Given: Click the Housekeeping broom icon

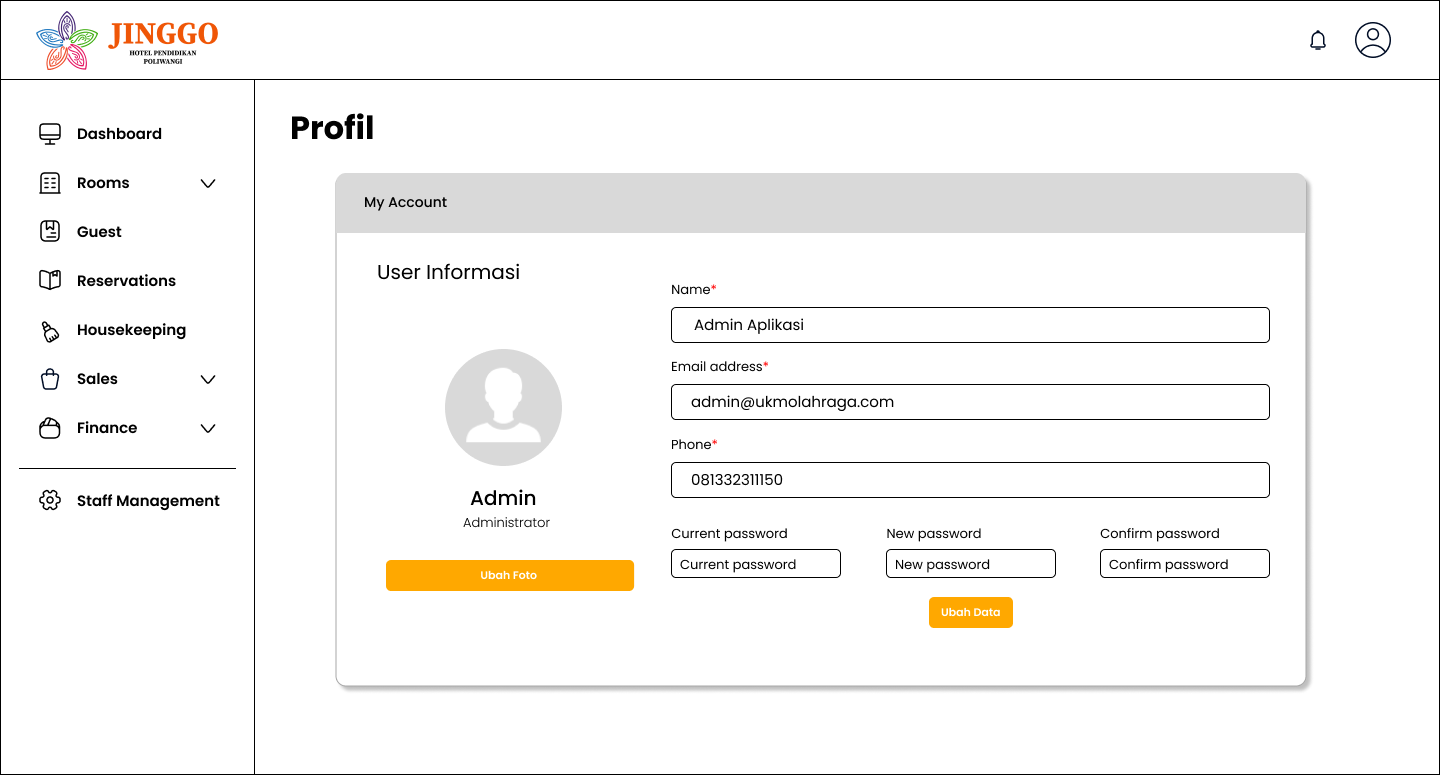Looking at the screenshot, I should (x=50, y=331).
